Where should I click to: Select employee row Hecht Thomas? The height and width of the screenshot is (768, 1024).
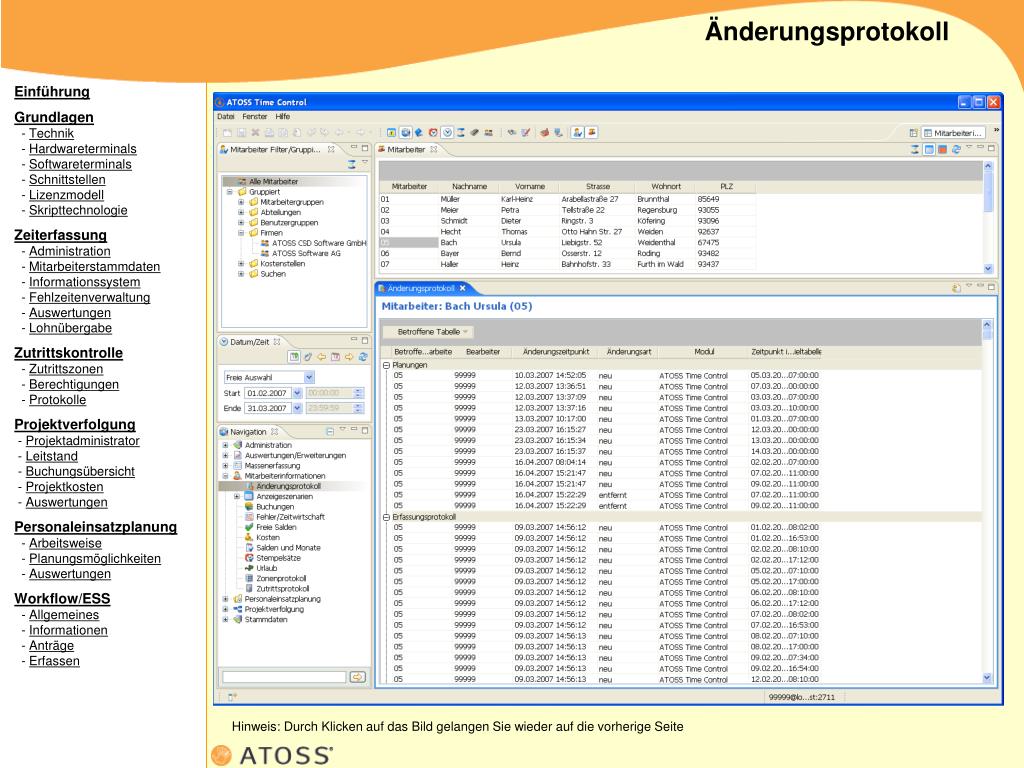[x=567, y=232]
